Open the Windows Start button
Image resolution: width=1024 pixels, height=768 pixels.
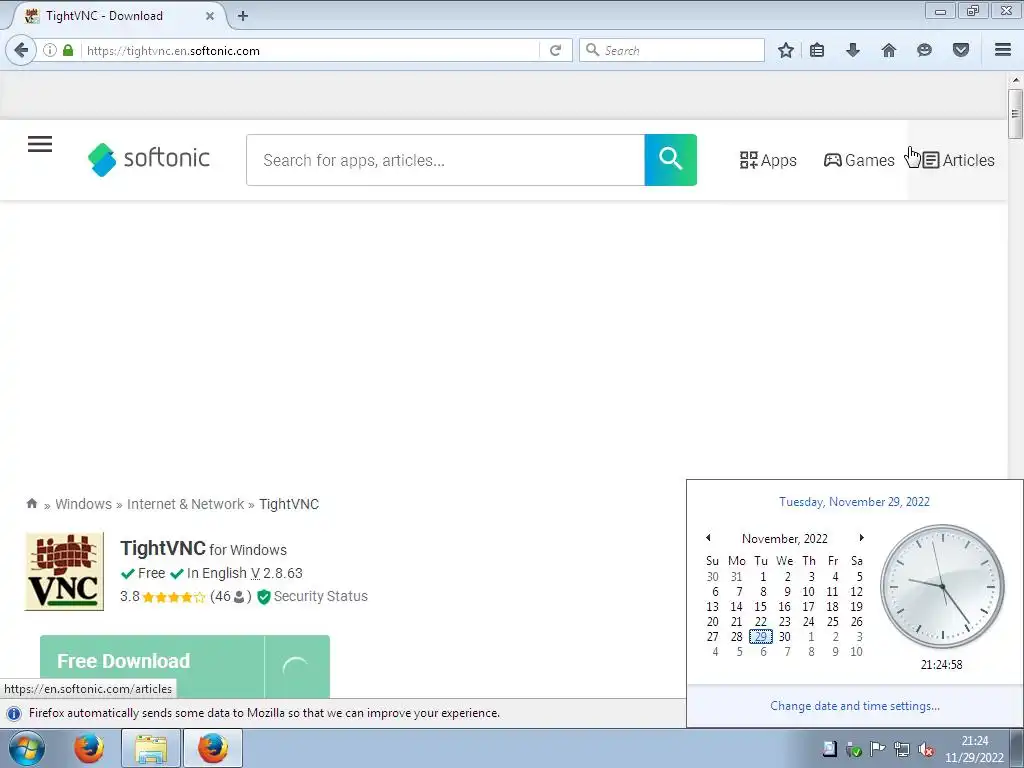tap(27, 748)
